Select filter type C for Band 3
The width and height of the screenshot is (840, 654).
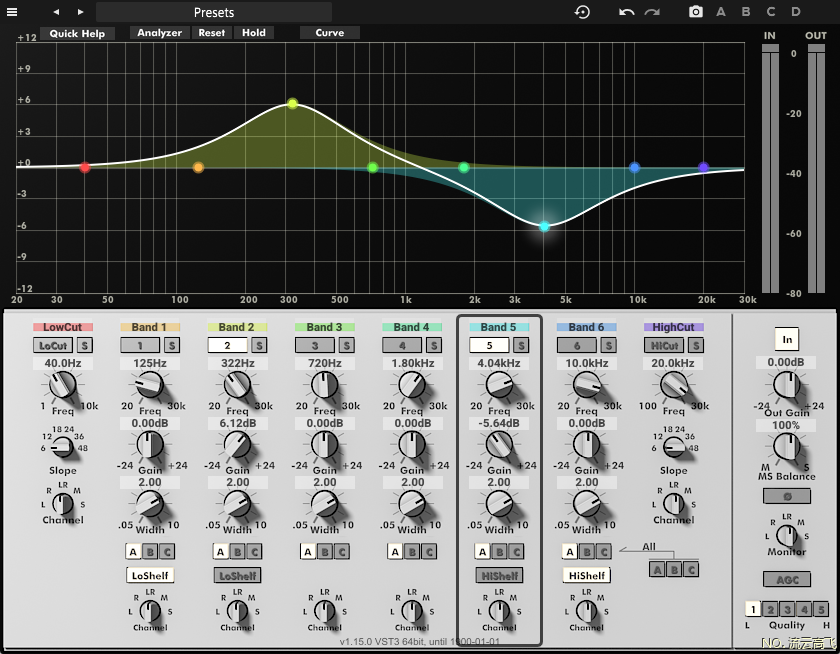pyautogui.click(x=342, y=552)
